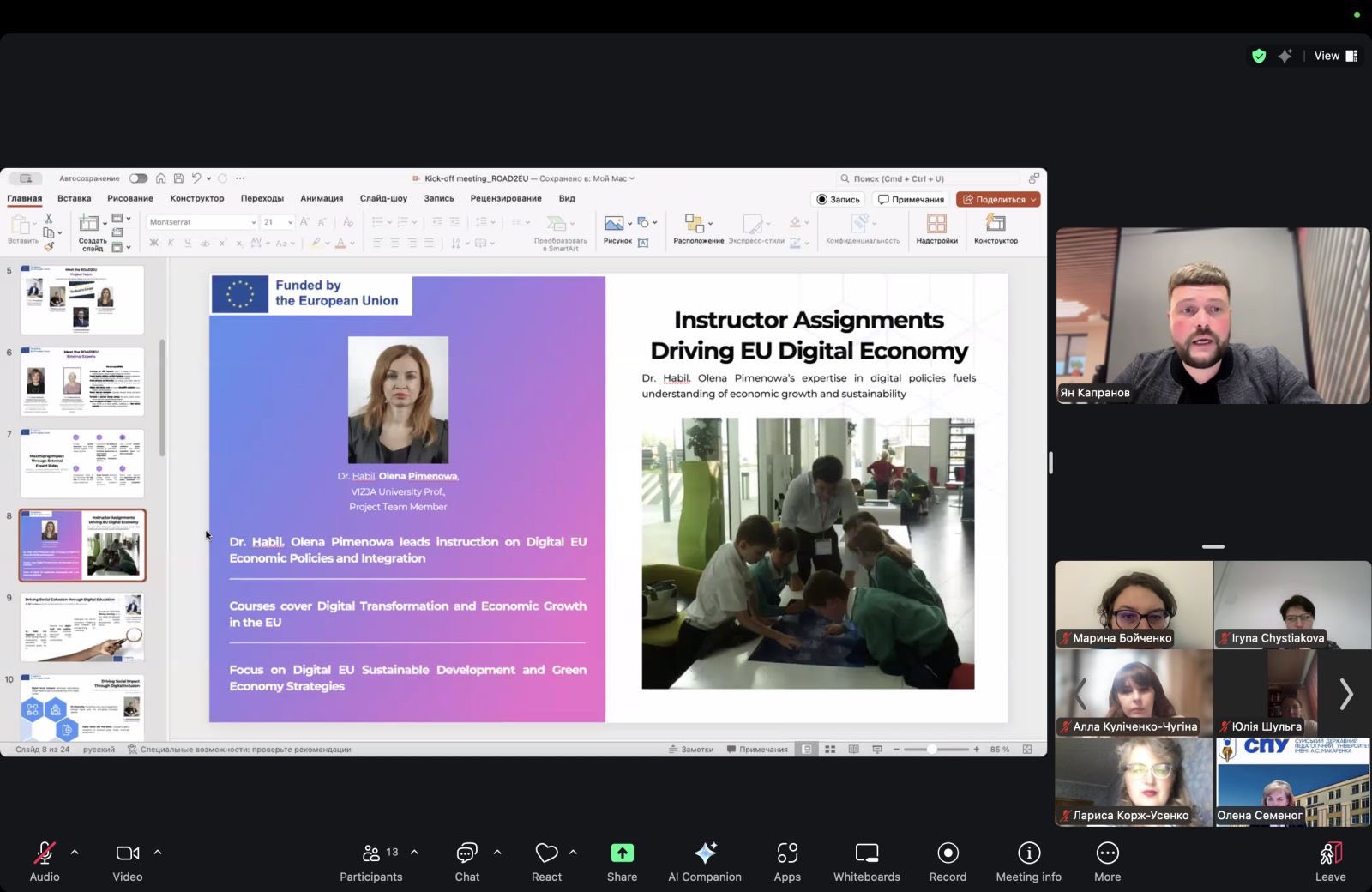
Task: Open the Share screen button
Action: (x=622, y=861)
